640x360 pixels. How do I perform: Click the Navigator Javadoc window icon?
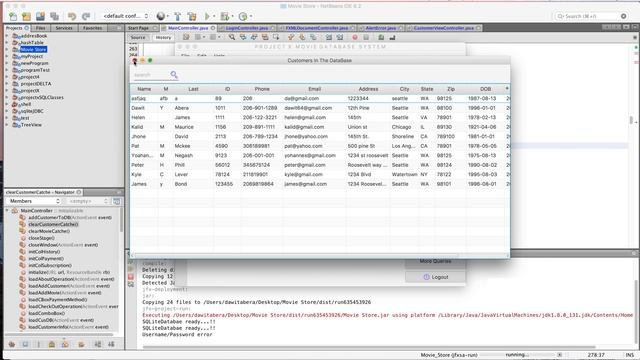(116, 201)
